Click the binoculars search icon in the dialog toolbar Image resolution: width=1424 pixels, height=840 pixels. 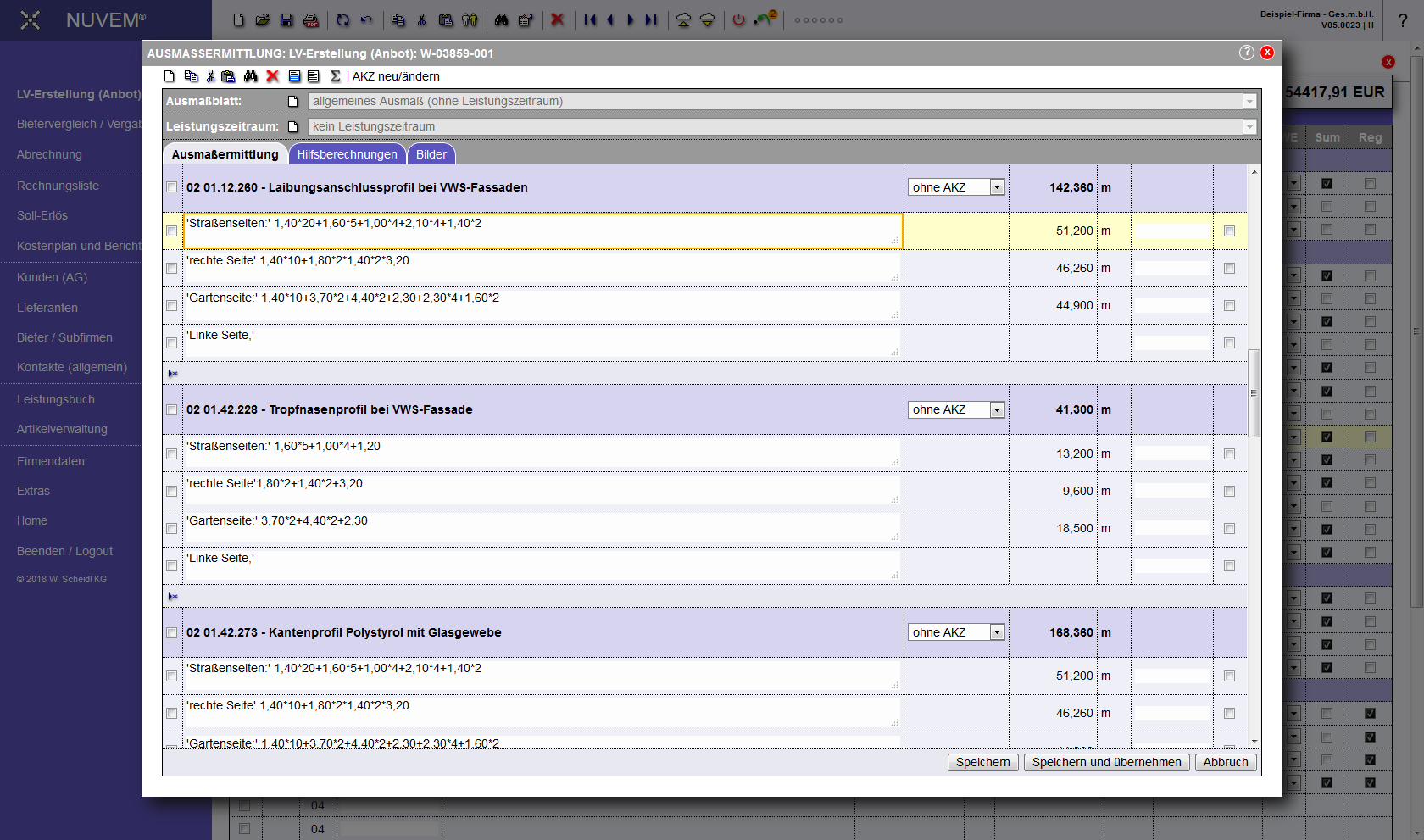tap(251, 76)
